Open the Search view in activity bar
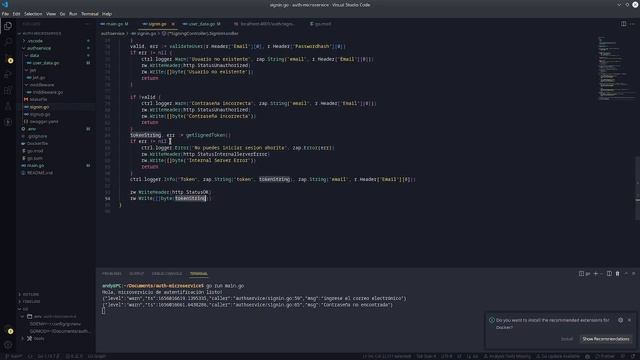The height and width of the screenshot is (360, 640). click(x=8, y=42)
